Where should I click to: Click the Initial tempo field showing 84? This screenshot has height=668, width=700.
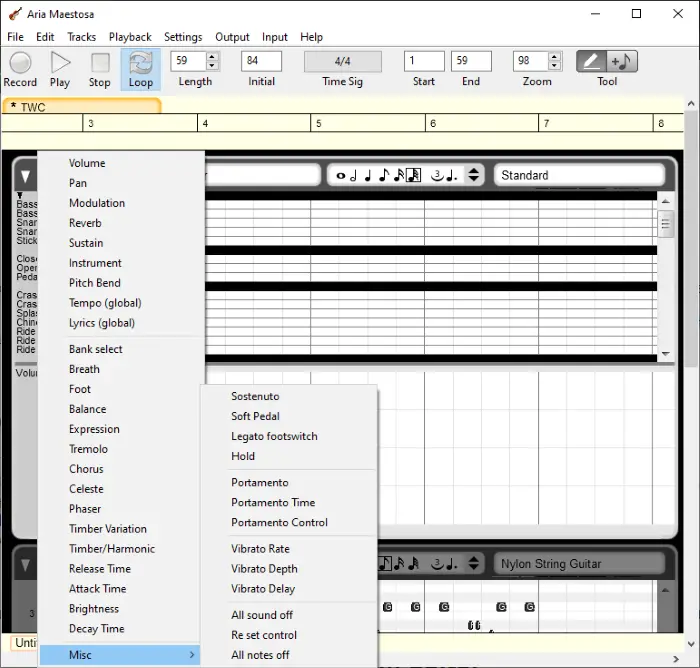coord(261,61)
